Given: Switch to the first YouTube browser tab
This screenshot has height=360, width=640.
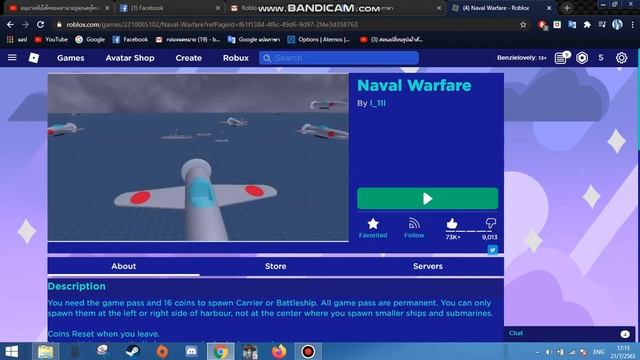Looking at the screenshot, I should (57, 8).
